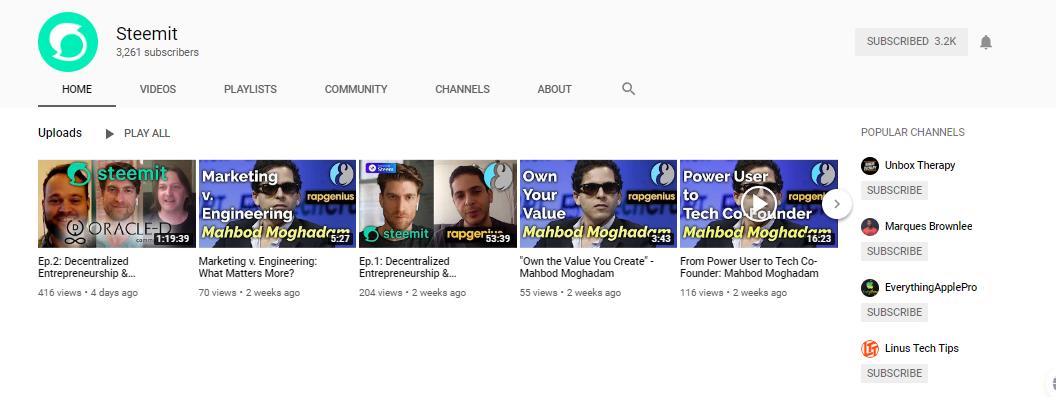Open the Playlists tab
The width and height of the screenshot is (1056, 397).
pyautogui.click(x=250, y=89)
